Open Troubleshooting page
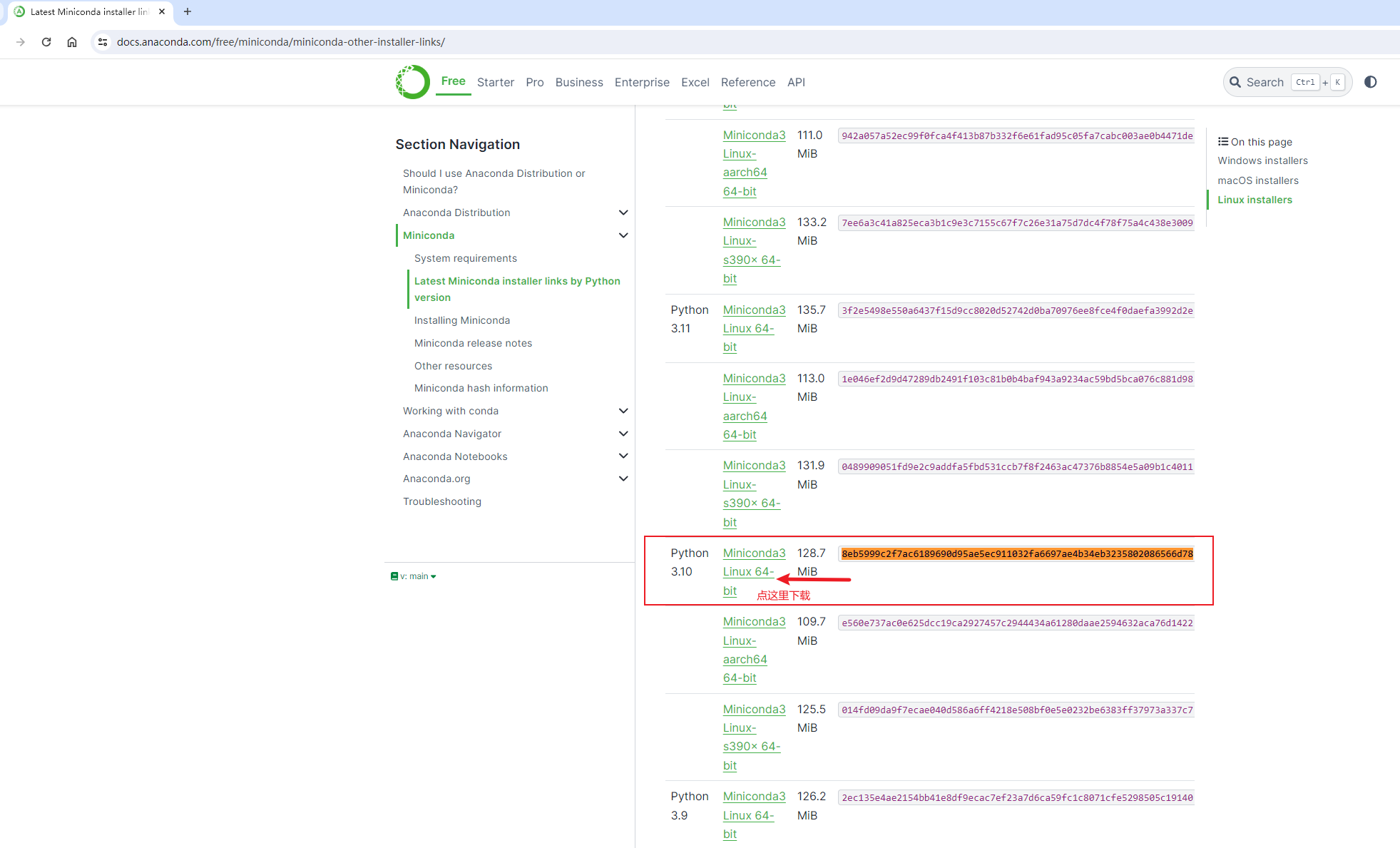Viewport: 1400px width, 848px height. coord(442,501)
